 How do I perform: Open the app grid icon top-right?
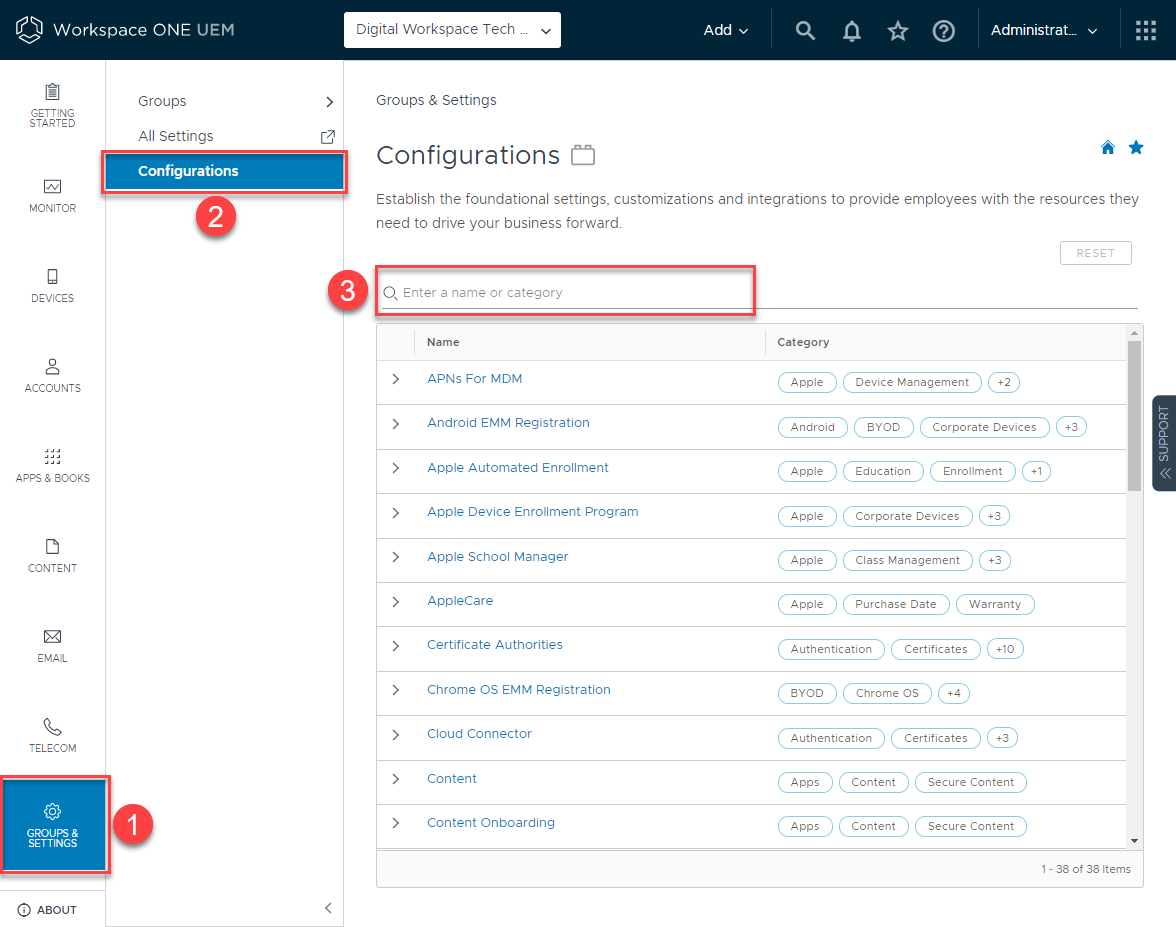point(1144,30)
